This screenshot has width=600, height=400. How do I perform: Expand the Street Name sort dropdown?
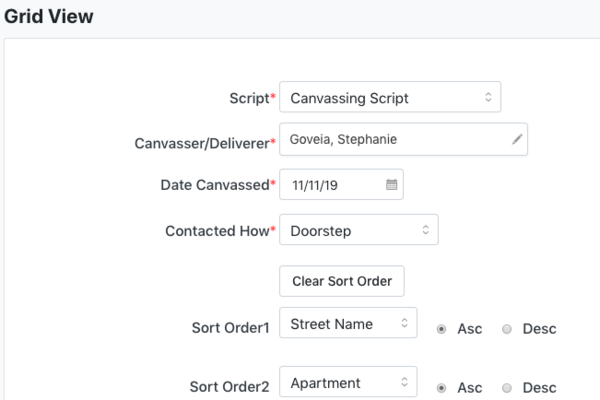348,323
